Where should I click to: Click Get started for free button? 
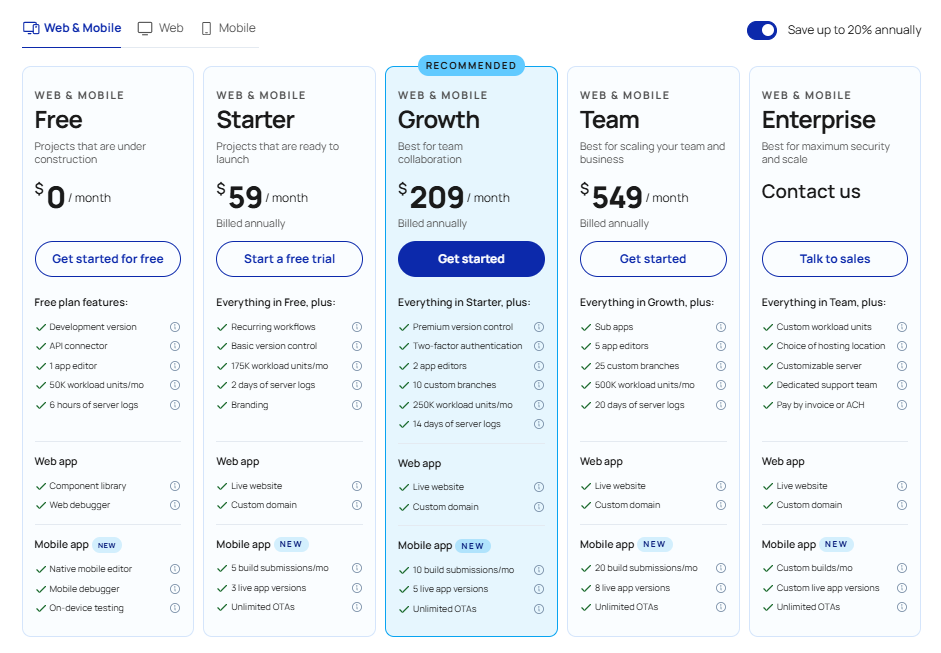(x=108, y=259)
